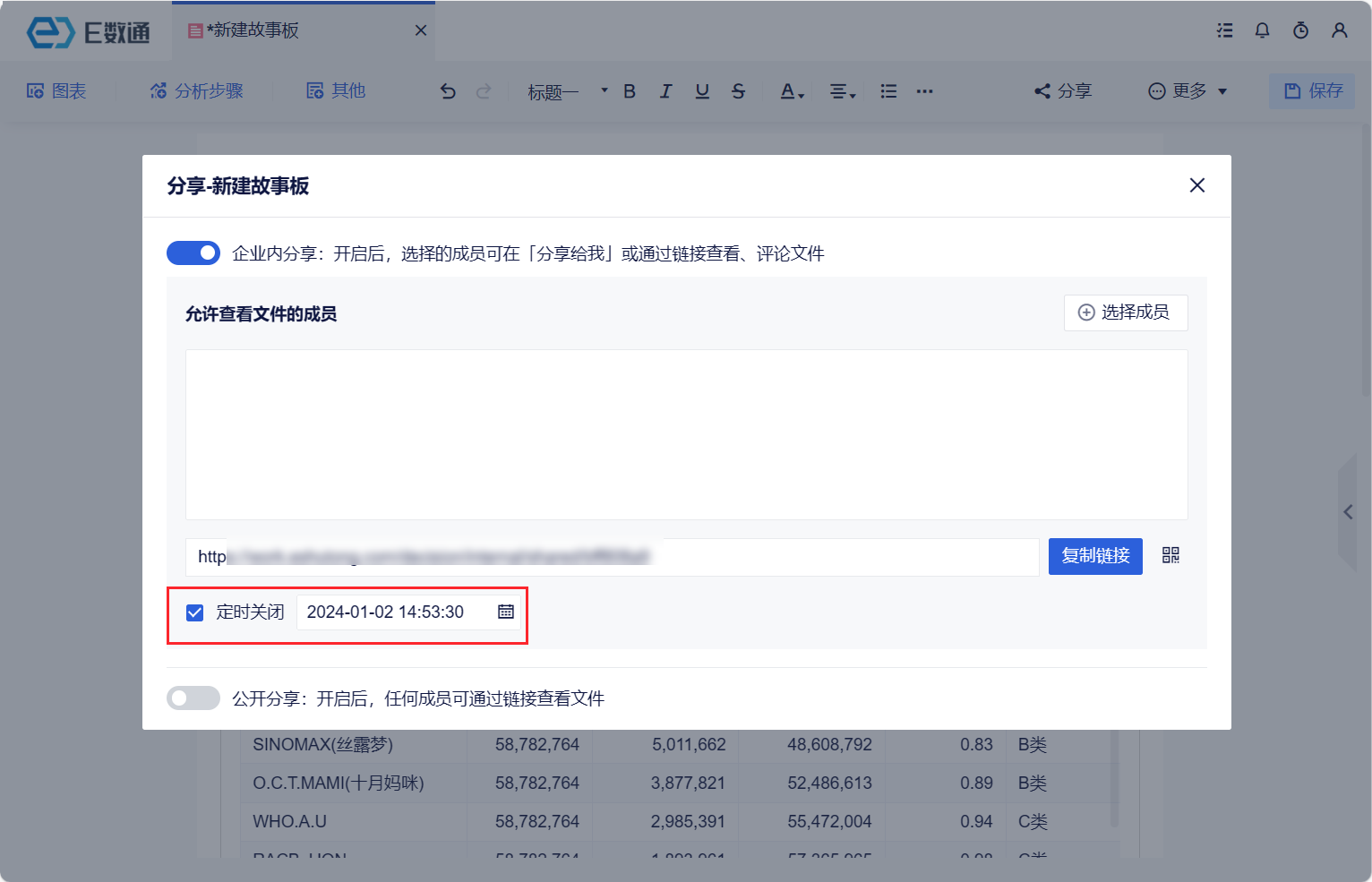
Task: Open the 图表 menu
Action: coord(56,90)
